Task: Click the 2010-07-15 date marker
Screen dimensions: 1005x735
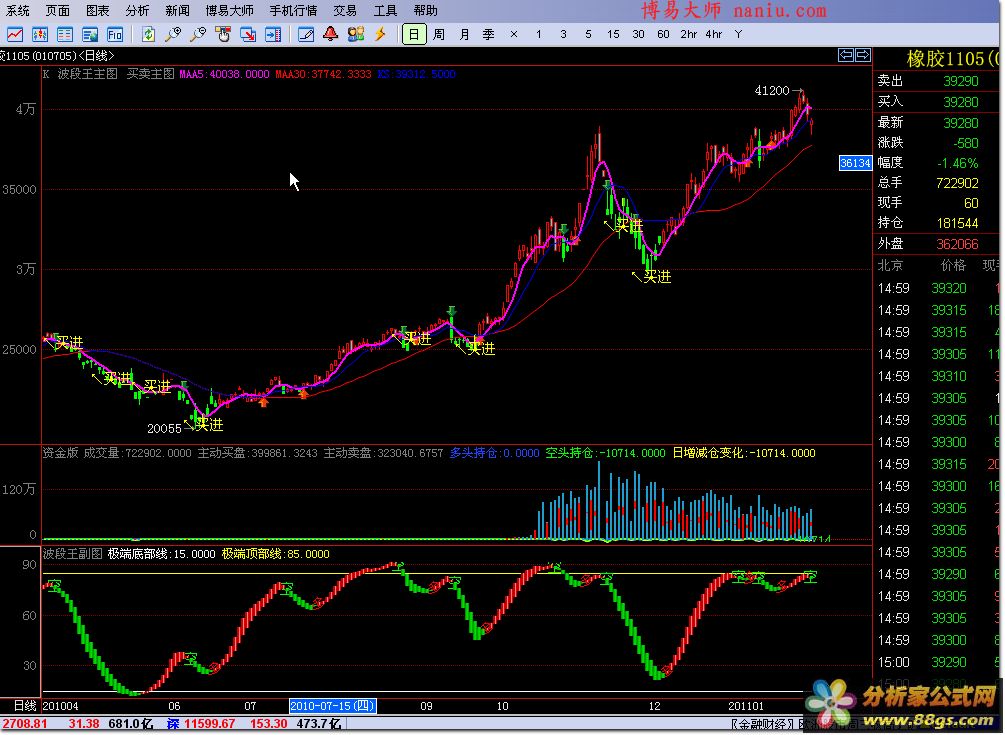Action: click(333, 706)
